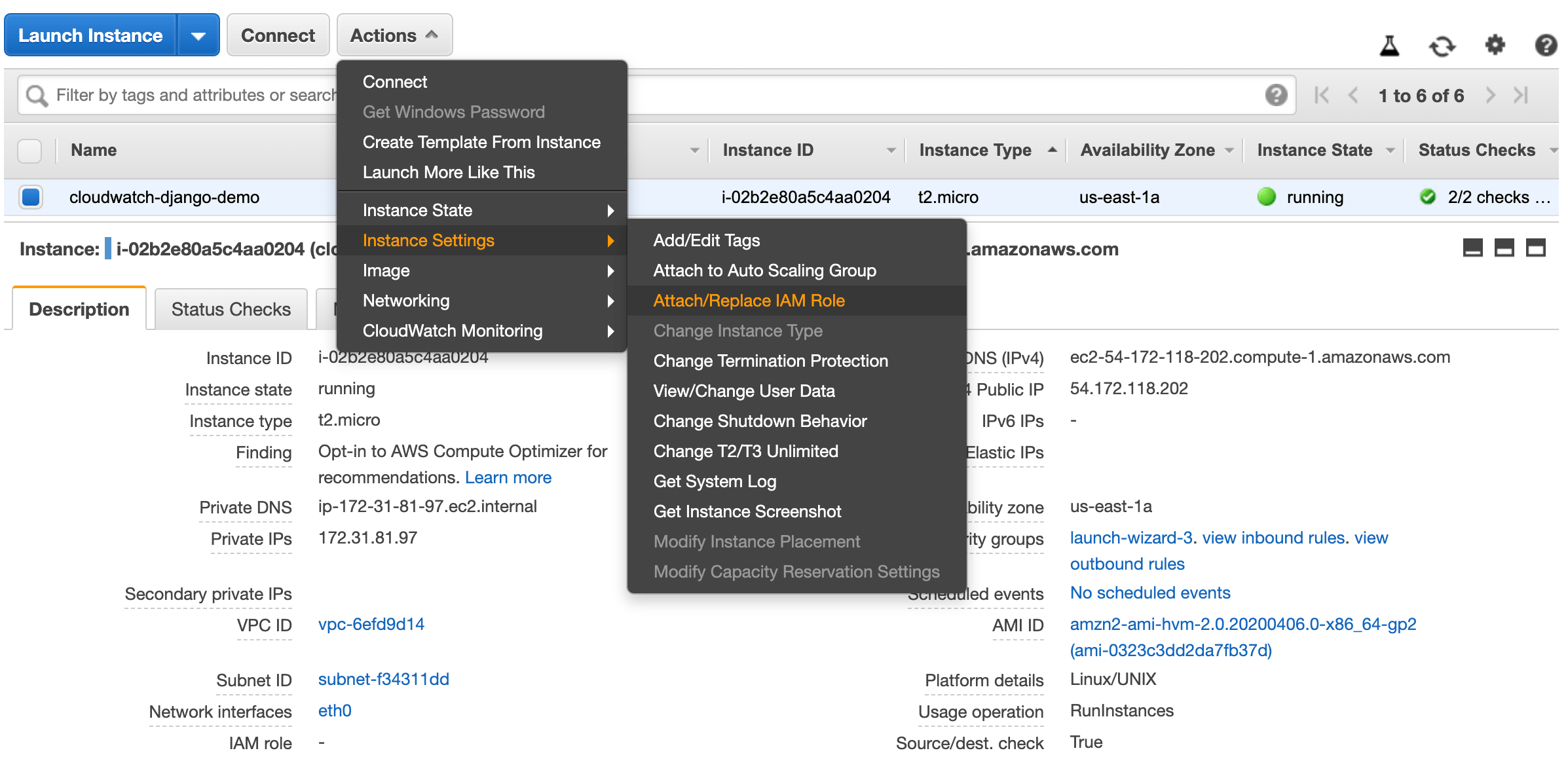This screenshot has height=757, width=1568.
Task: Open the Learn more link
Action: pos(508,477)
